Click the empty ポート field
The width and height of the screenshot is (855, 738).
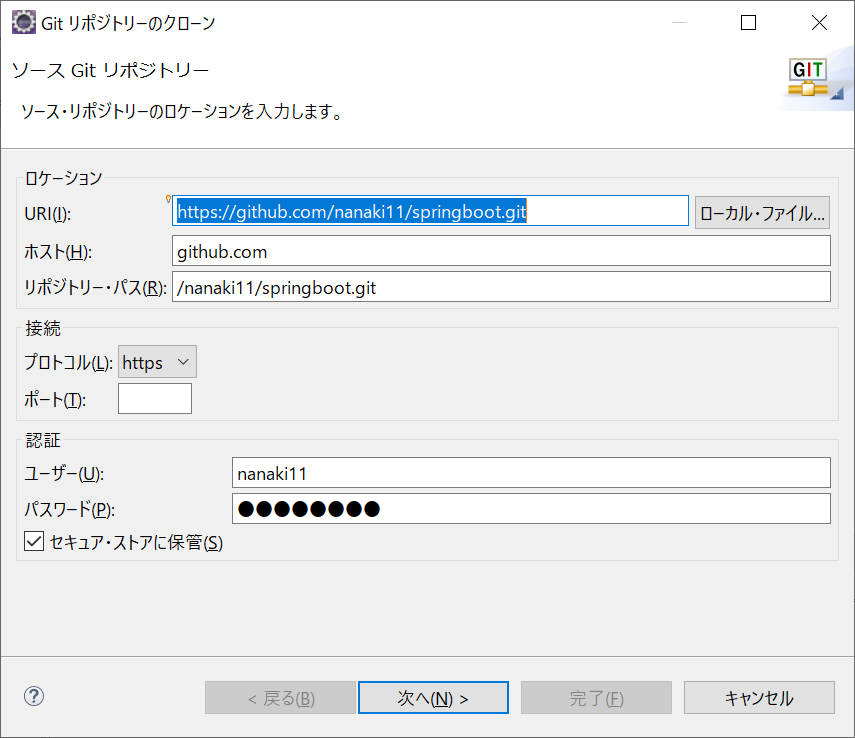pos(155,399)
